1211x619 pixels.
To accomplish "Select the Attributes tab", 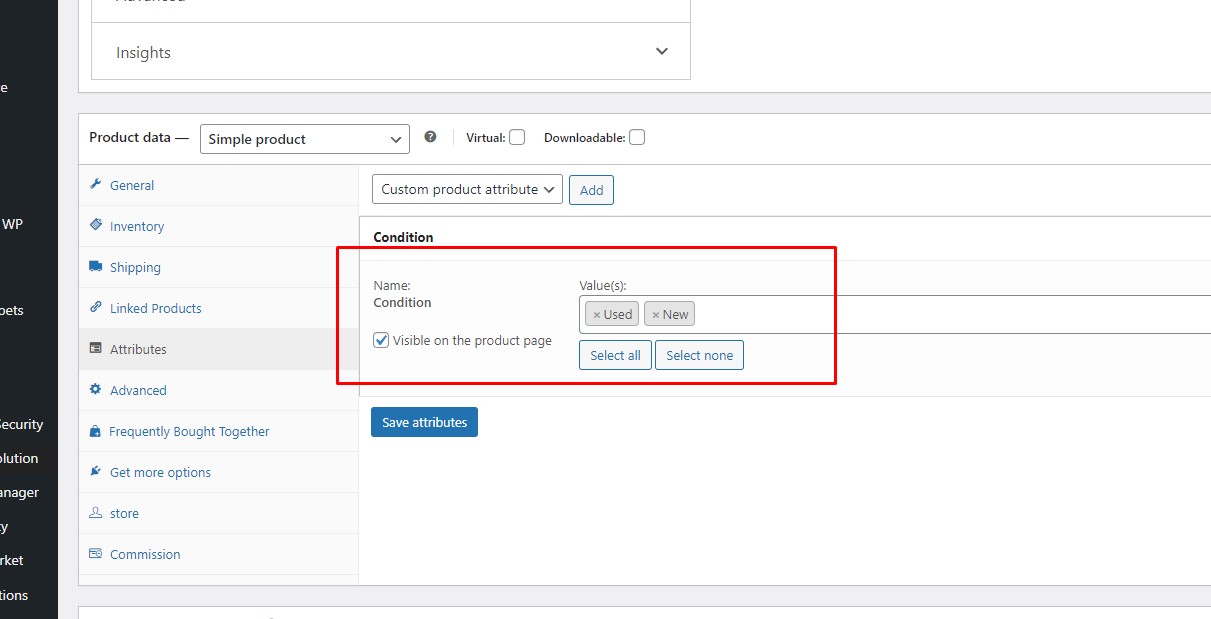I will [218, 349].
